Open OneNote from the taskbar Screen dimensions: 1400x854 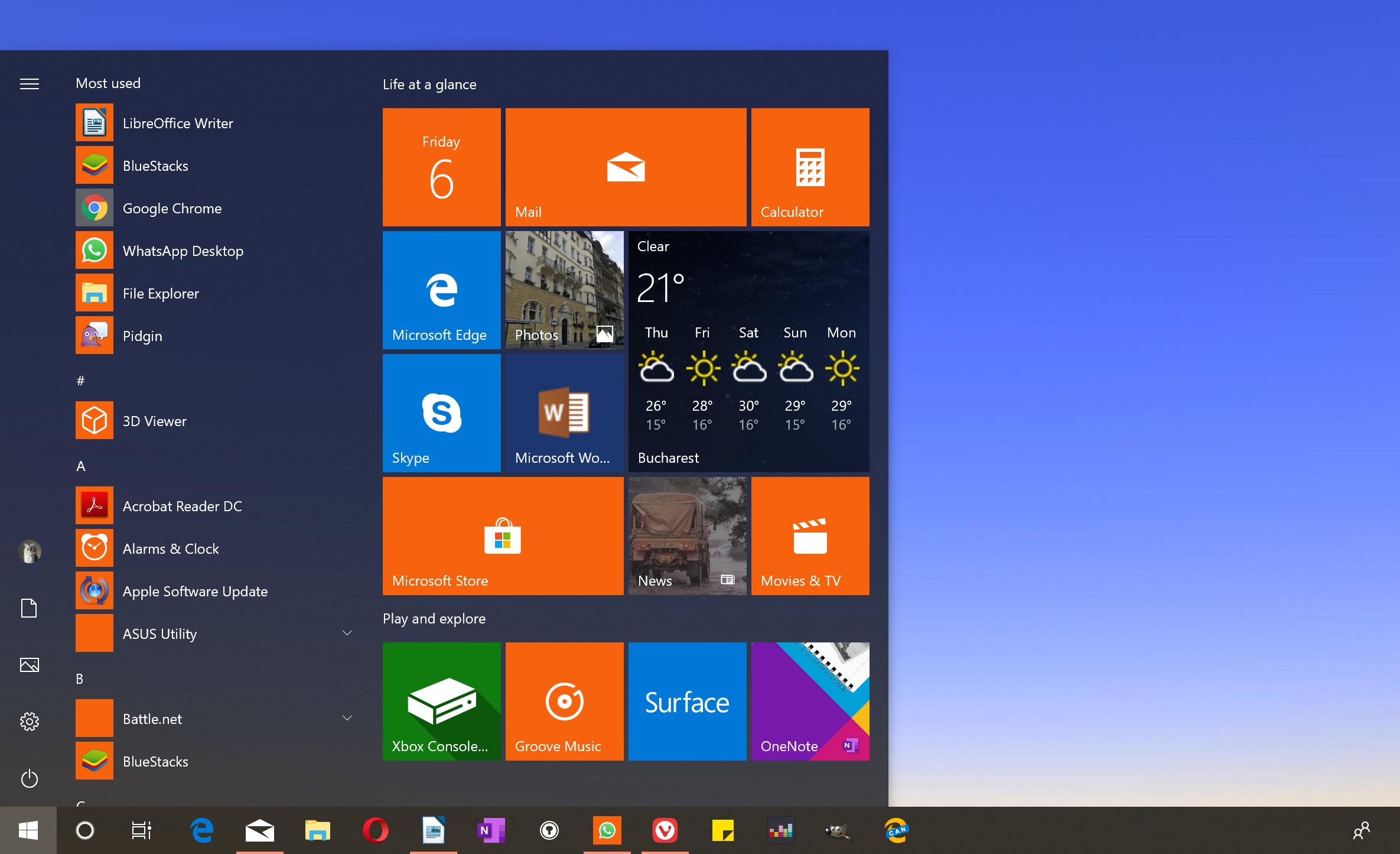point(491,830)
